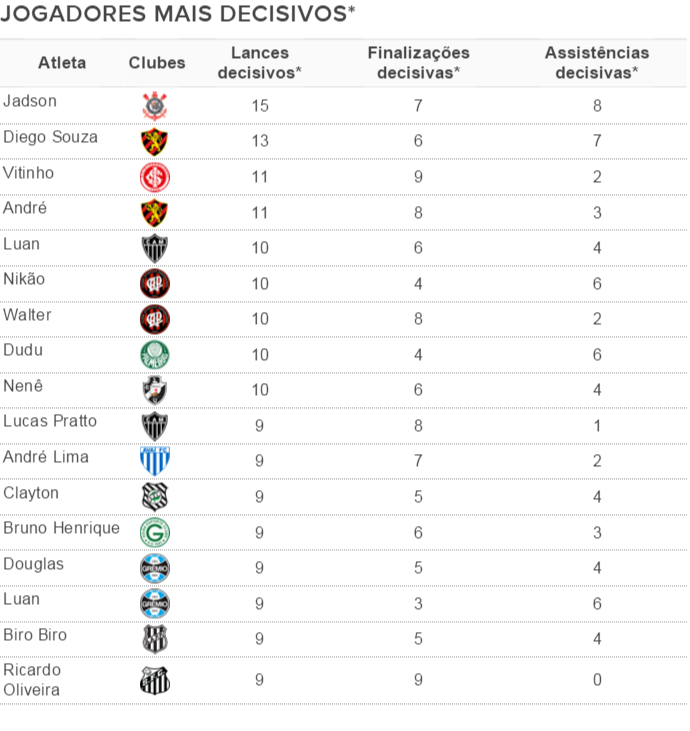Click the Ponte Preta crest beside Biro Biro
This screenshot has width=690, height=731.
(x=154, y=638)
